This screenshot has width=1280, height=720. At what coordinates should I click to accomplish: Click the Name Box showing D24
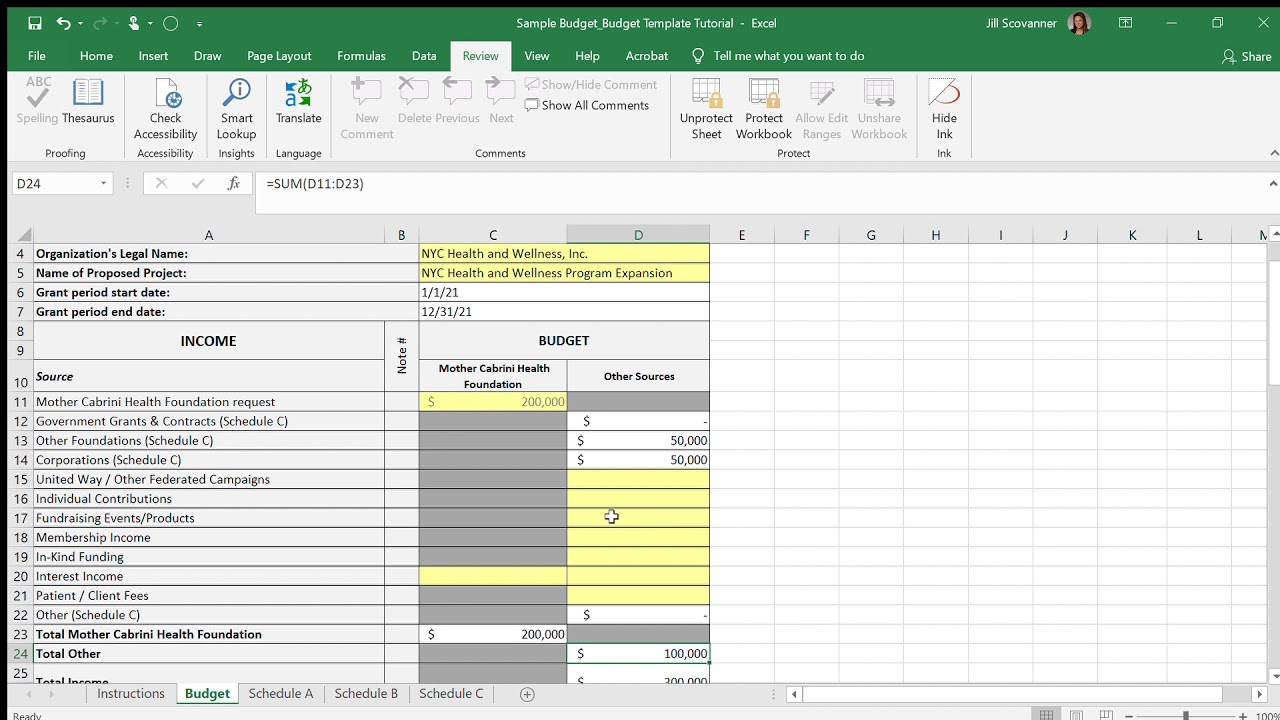point(55,184)
